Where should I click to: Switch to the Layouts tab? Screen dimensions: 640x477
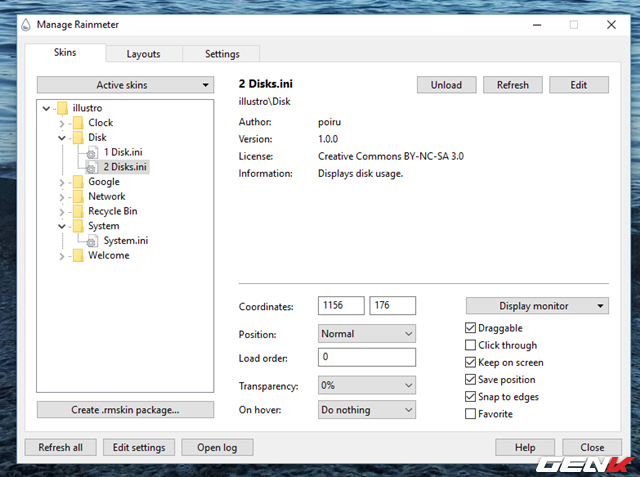click(x=143, y=54)
